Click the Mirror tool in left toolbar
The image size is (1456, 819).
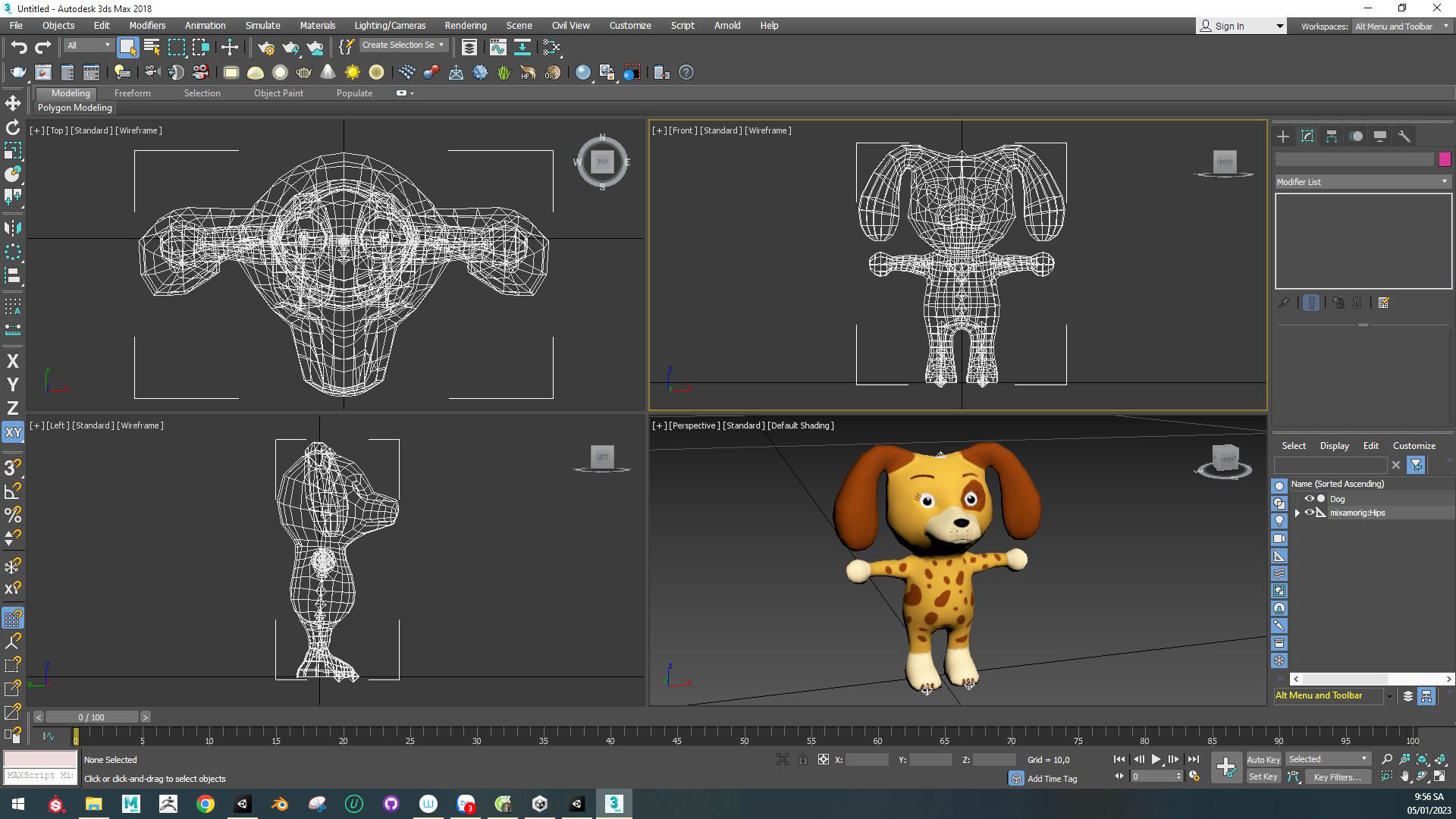(x=13, y=227)
